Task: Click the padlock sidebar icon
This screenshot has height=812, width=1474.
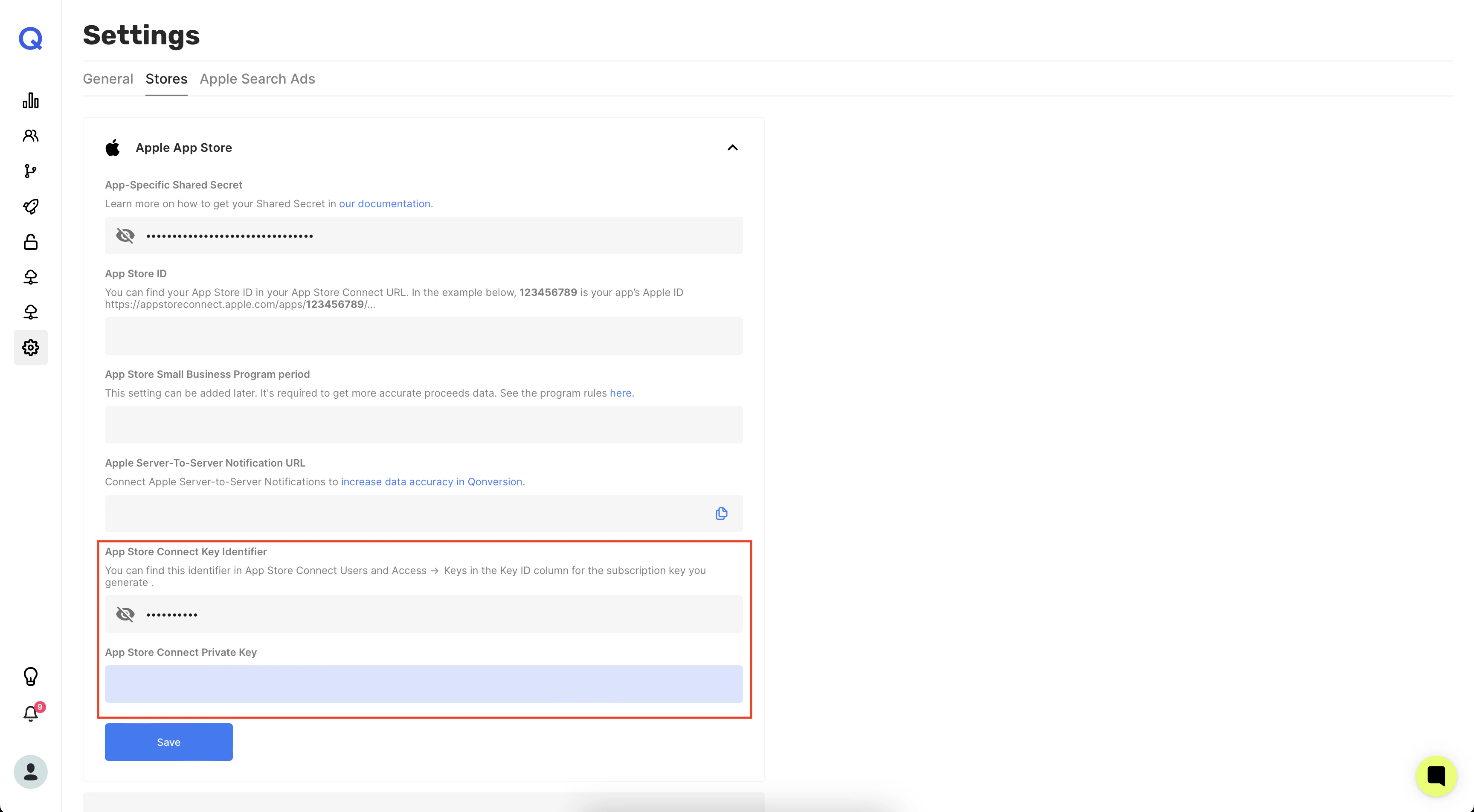Action: pyautogui.click(x=30, y=242)
